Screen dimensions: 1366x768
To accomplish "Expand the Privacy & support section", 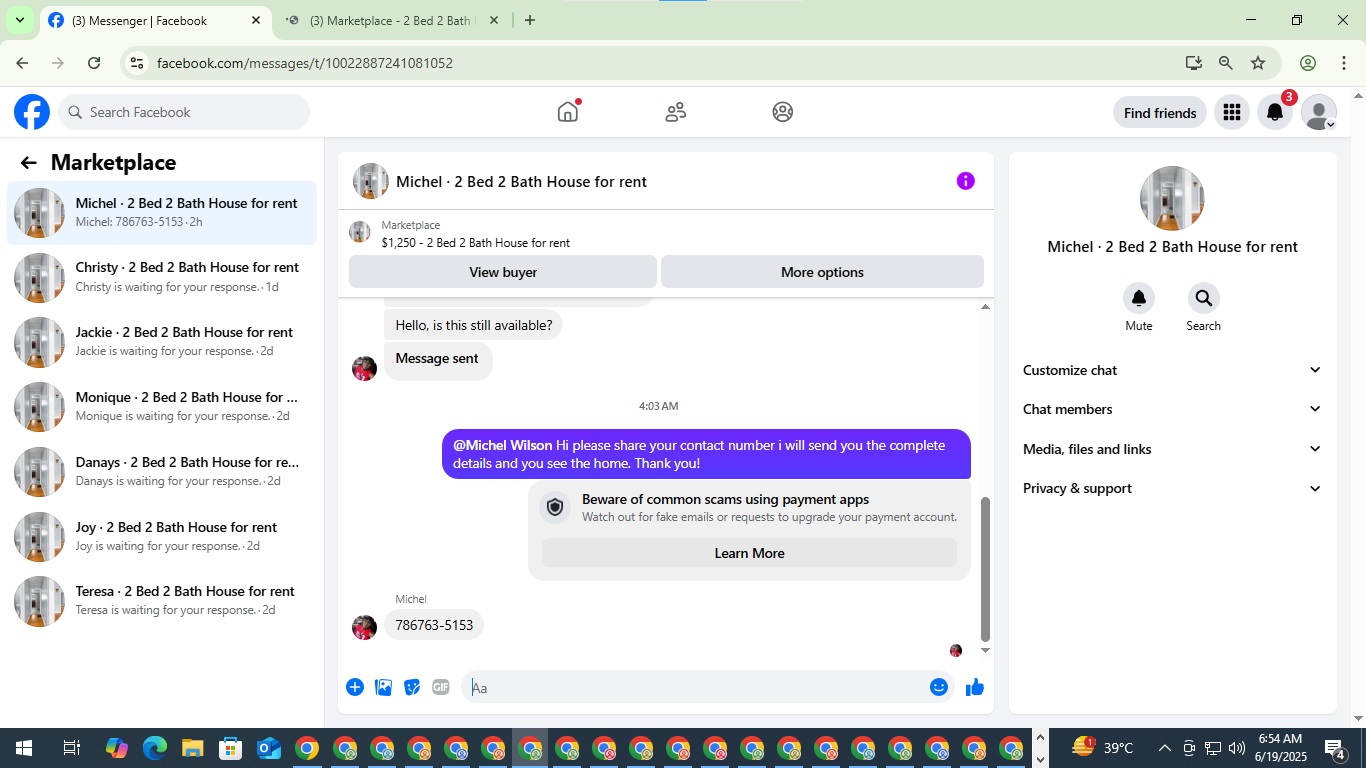I will click(x=1172, y=488).
